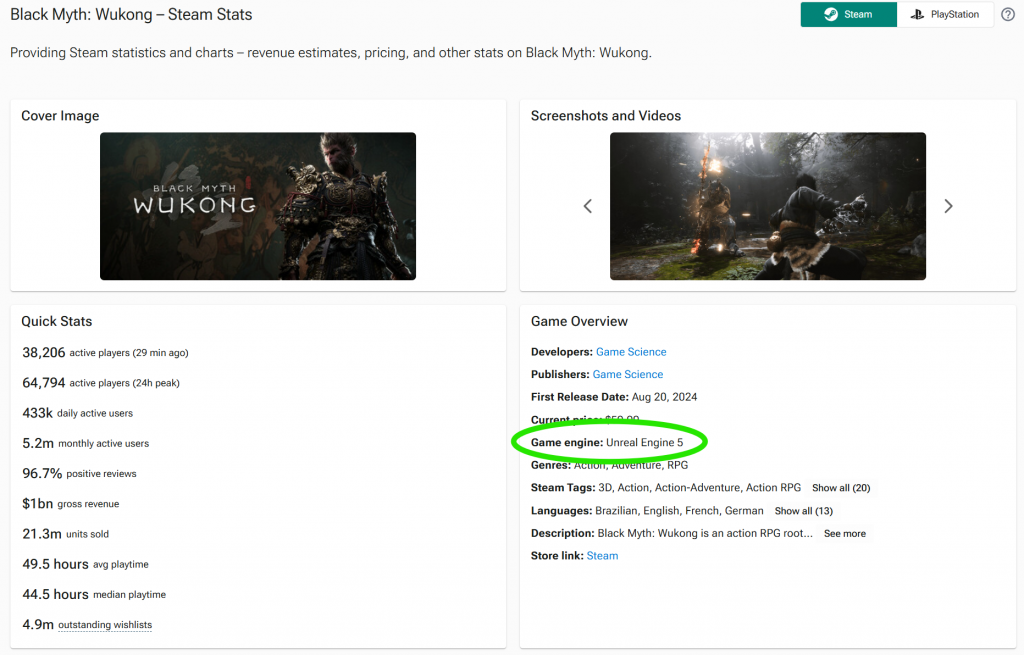The image size is (1024, 655).
Task: Click the Screenshots and Videos heading
Action: pyautogui.click(x=606, y=116)
